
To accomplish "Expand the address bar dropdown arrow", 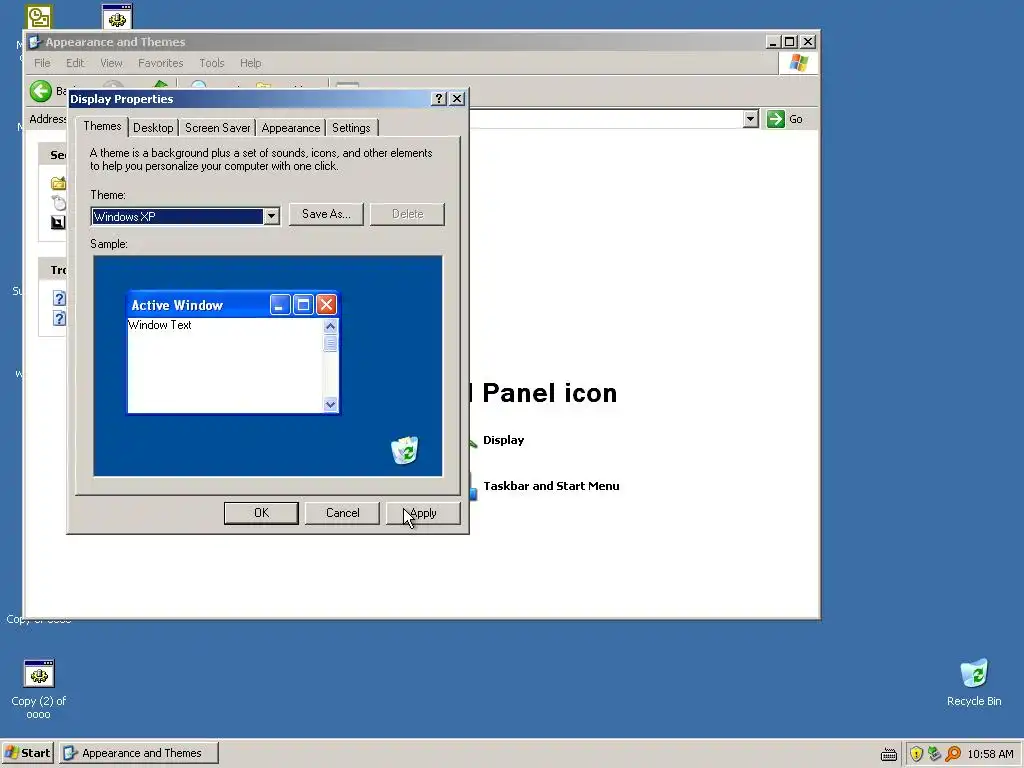I will point(750,119).
